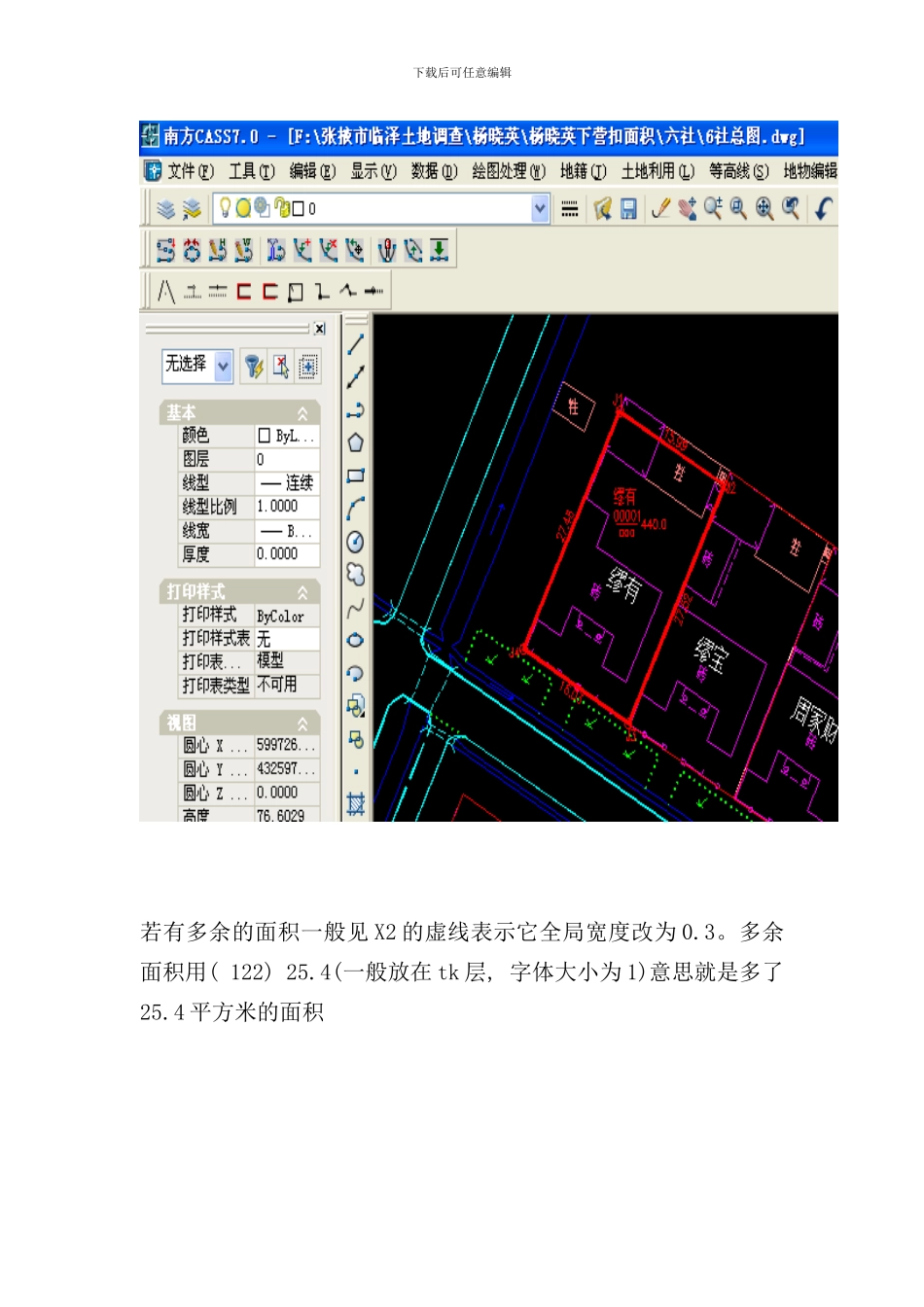This screenshot has height=1307, width=924.
Task: Select the pencil redraw icon
Action: tap(660, 208)
